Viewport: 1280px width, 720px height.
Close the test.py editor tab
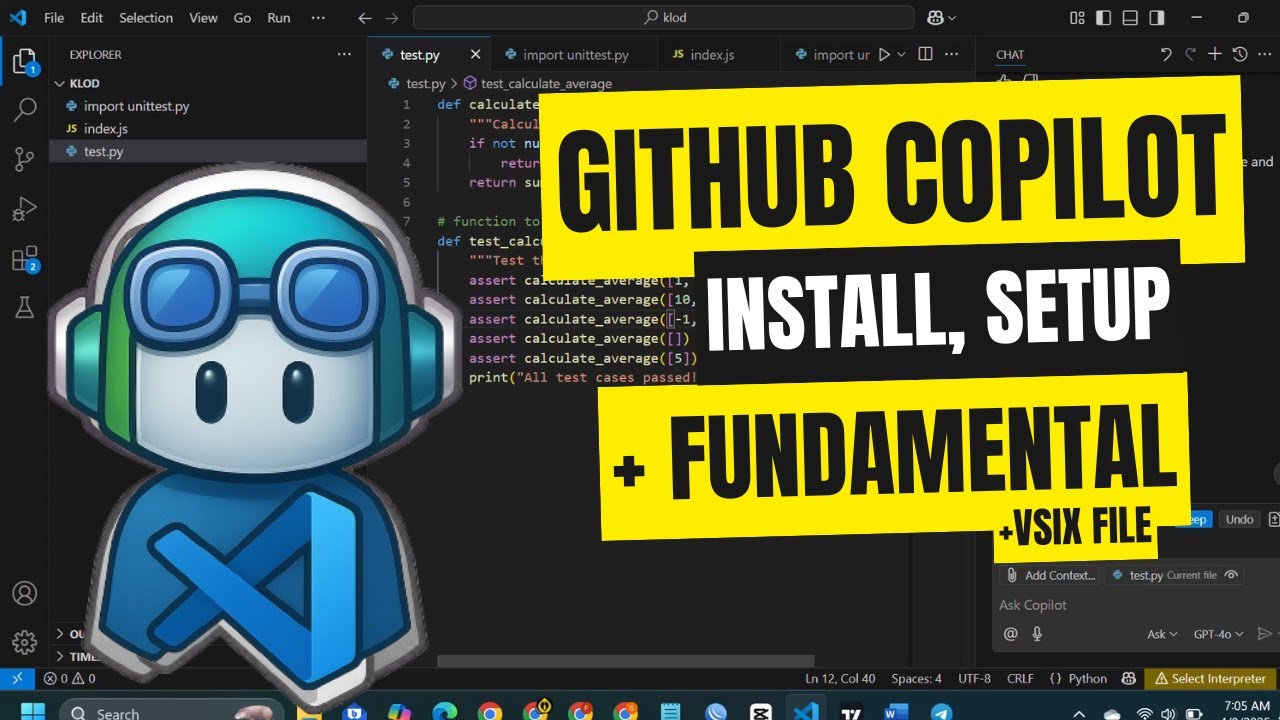pyautogui.click(x=475, y=55)
